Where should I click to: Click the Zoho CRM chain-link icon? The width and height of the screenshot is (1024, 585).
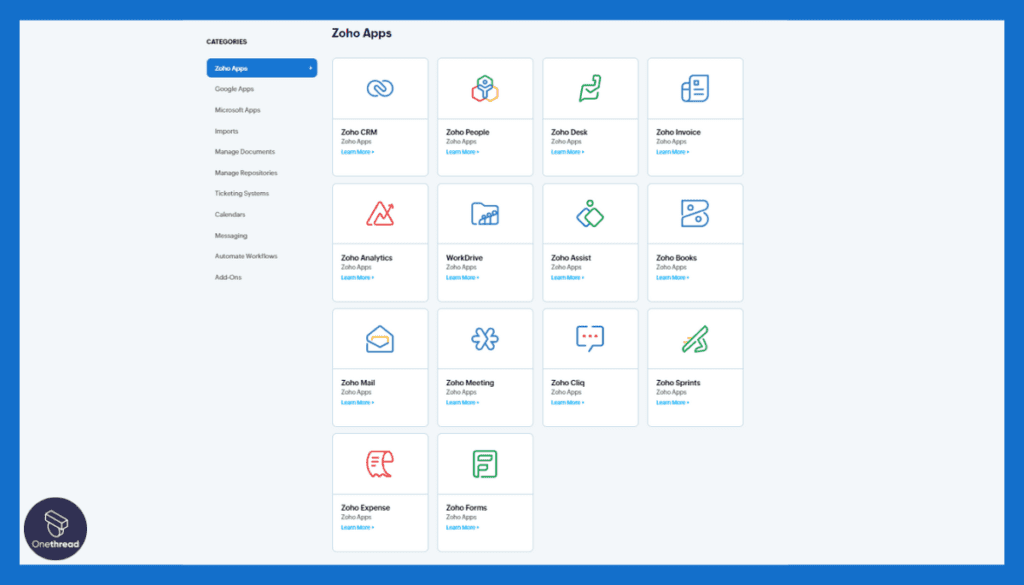click(x=380, y=88)
